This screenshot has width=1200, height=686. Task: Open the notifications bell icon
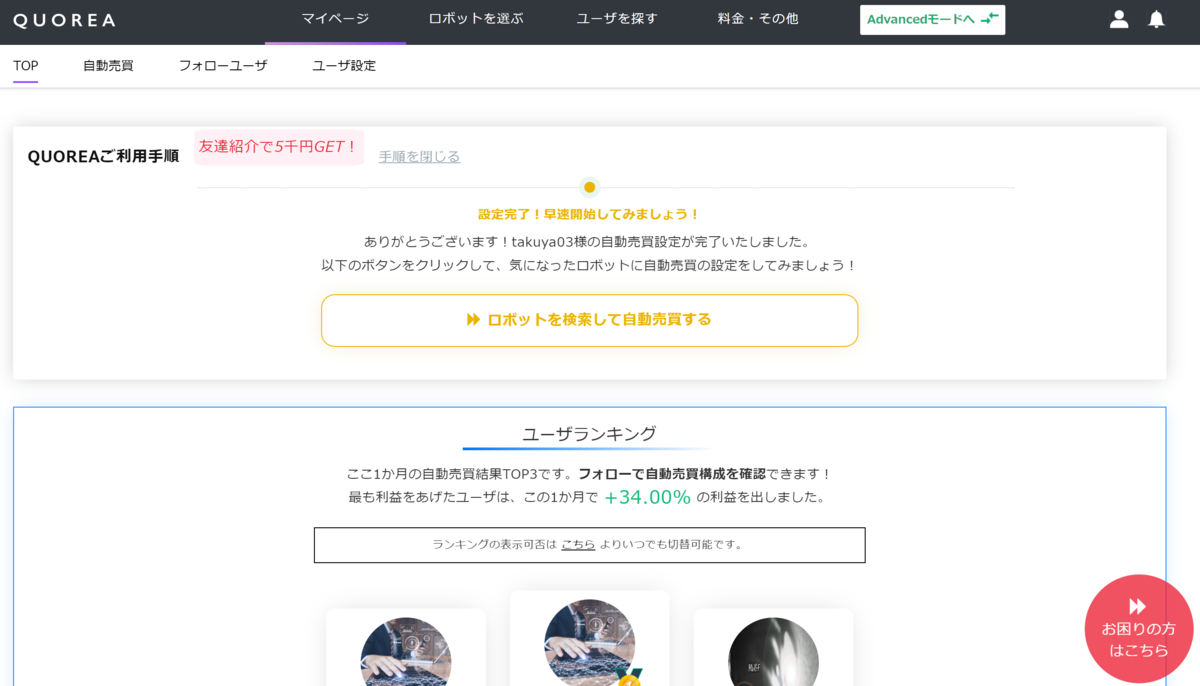(x=1156, y=19)
